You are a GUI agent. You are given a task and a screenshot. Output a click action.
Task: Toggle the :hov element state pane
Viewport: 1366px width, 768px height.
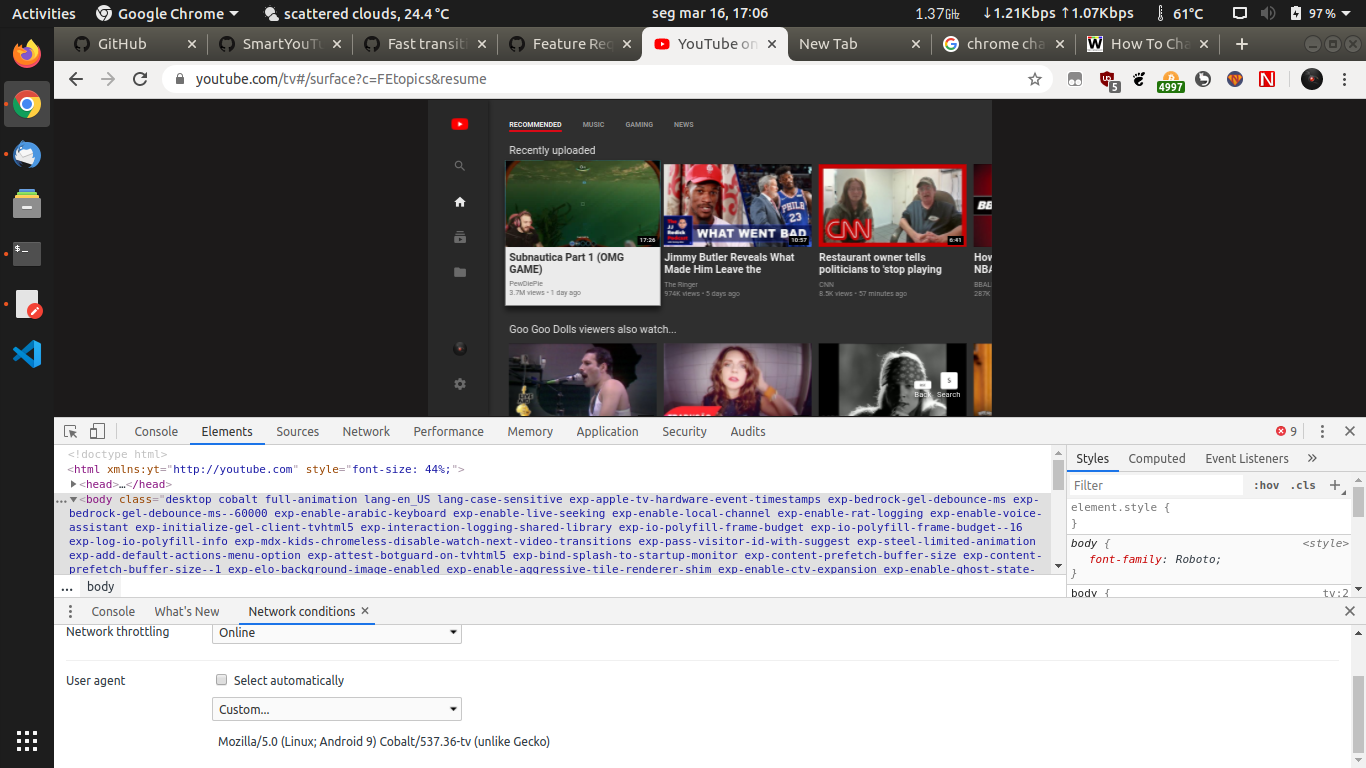pyautogui.click(x=1266, y=485)
